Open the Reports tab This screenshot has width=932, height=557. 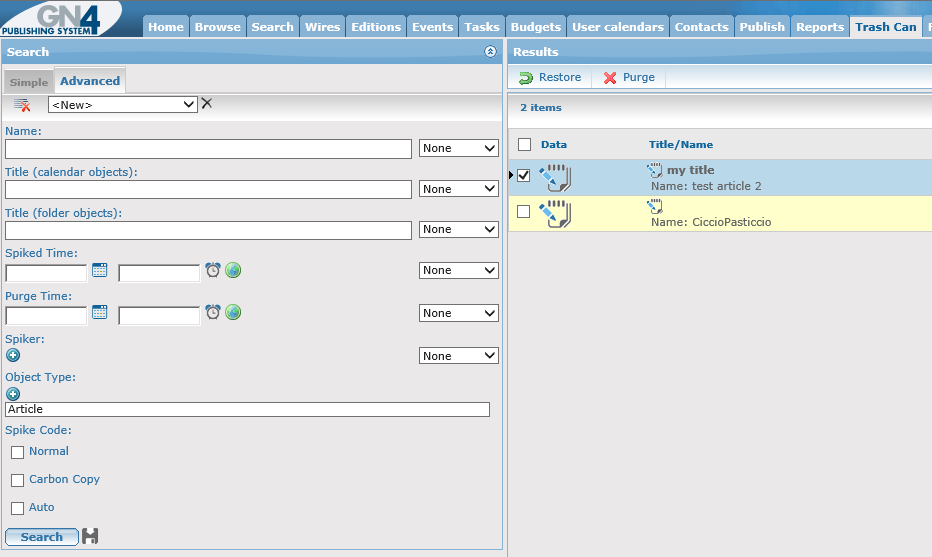click(x=820, y=27)
